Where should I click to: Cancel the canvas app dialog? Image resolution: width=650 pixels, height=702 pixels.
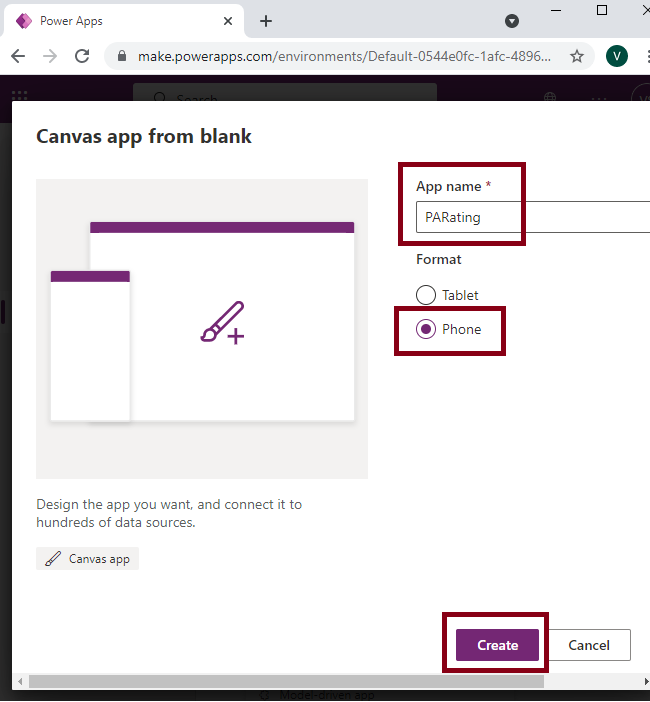589,645
